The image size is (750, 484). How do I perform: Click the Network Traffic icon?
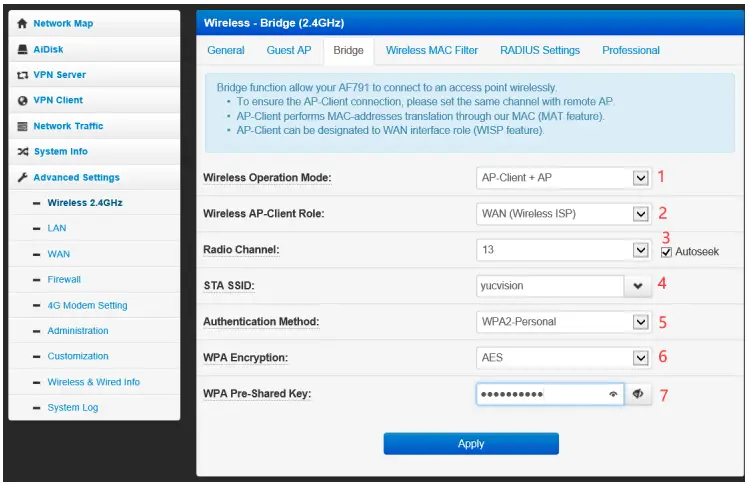pos(23,127)
